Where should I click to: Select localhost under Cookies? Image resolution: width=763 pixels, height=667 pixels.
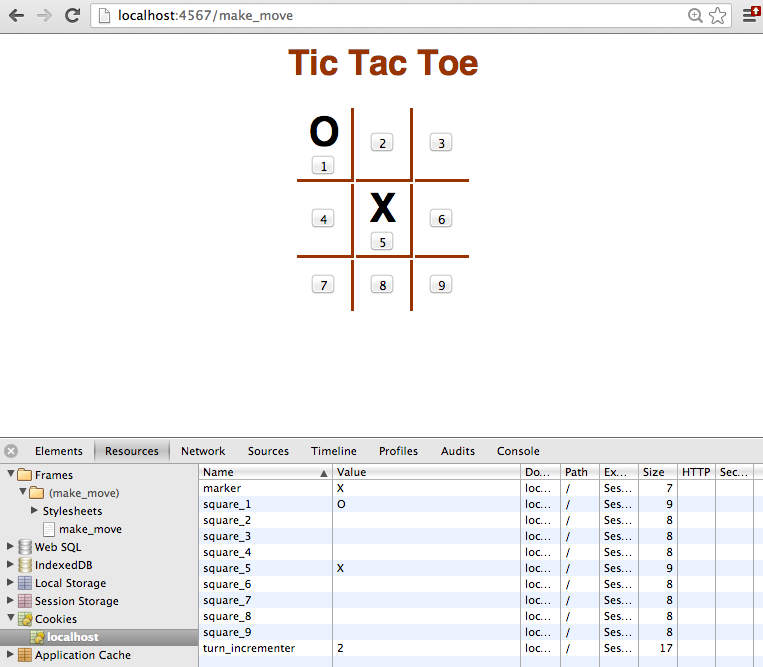point(99,637)
